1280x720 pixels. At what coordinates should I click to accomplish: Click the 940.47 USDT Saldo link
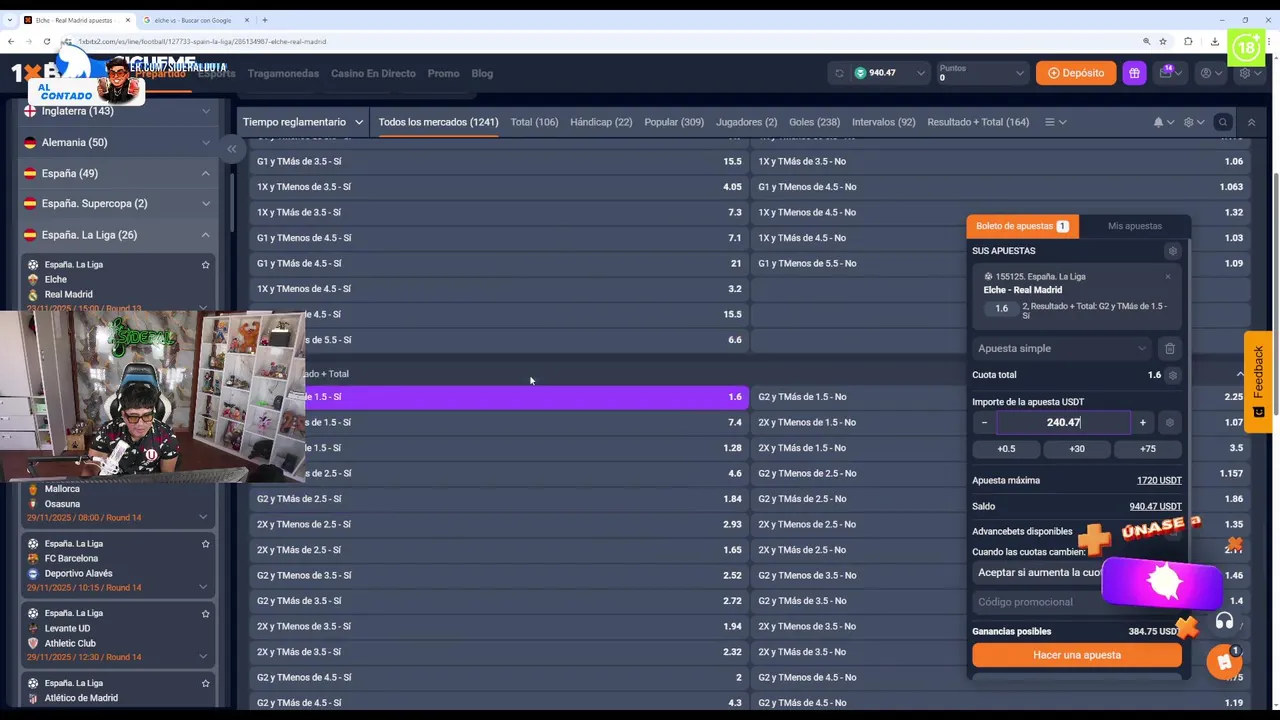1155,506
